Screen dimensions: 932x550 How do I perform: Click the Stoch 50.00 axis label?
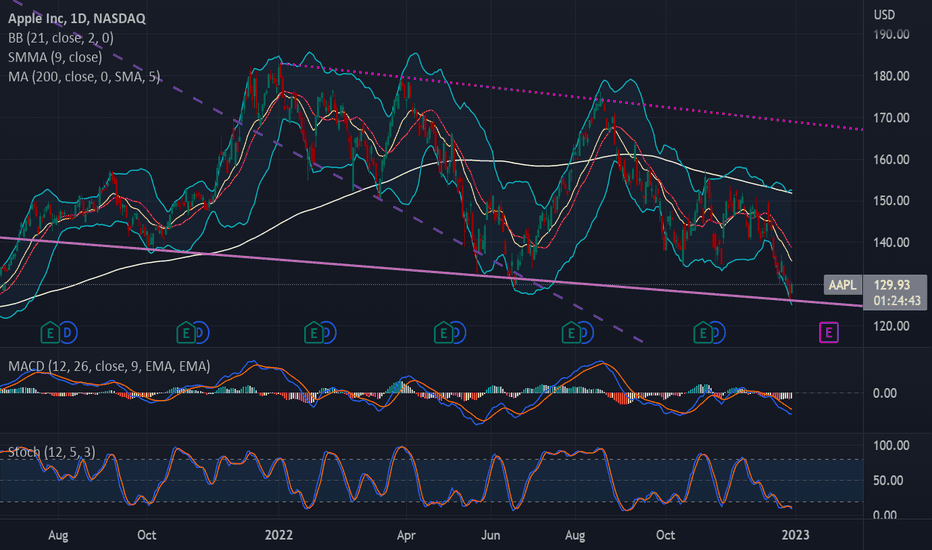point(888,480)
